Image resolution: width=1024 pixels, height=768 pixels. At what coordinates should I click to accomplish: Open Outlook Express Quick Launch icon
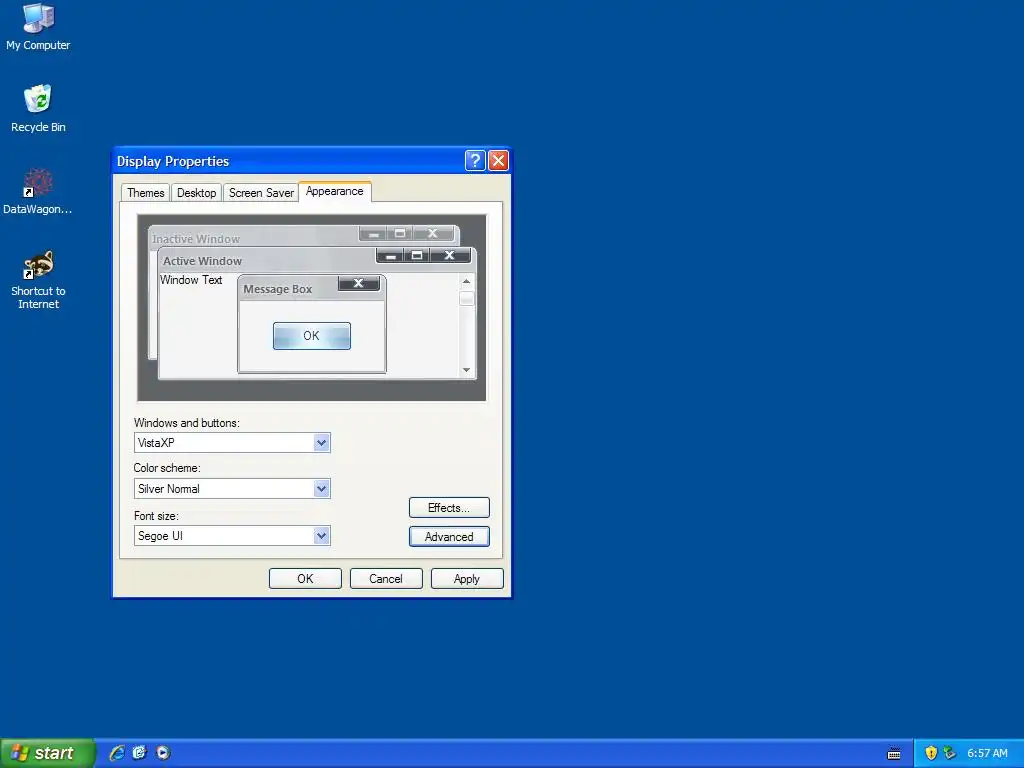click(140, 753)
